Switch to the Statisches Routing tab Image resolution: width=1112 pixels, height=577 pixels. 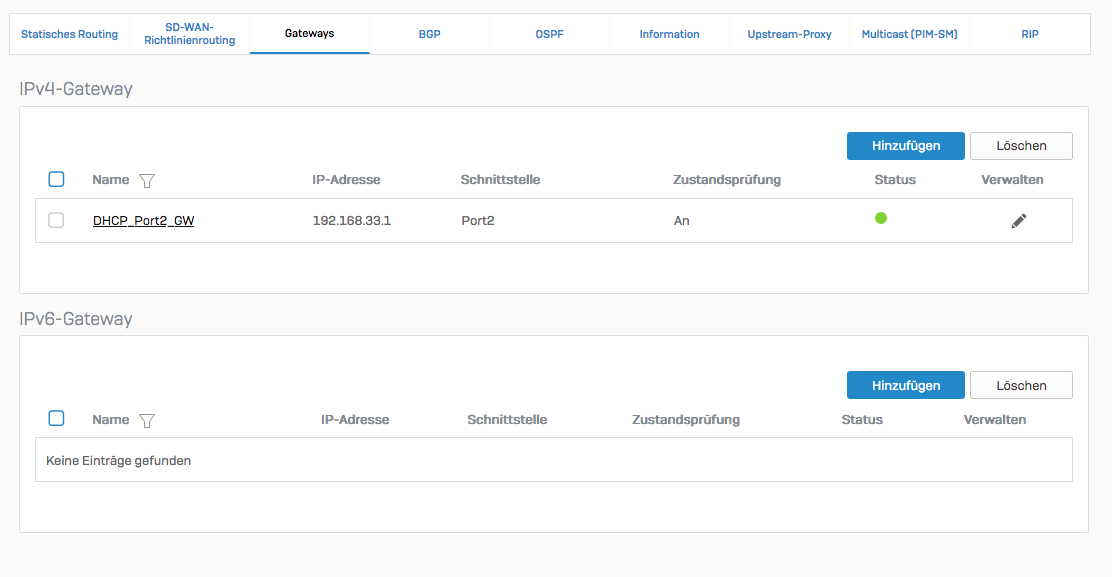69,34
